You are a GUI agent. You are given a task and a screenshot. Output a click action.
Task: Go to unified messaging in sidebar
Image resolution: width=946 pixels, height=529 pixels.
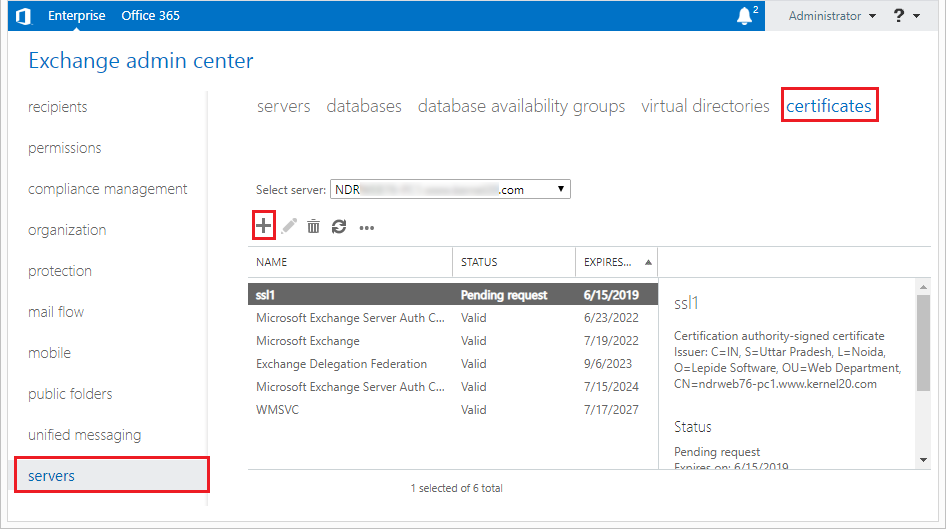[x=84, y=436]
